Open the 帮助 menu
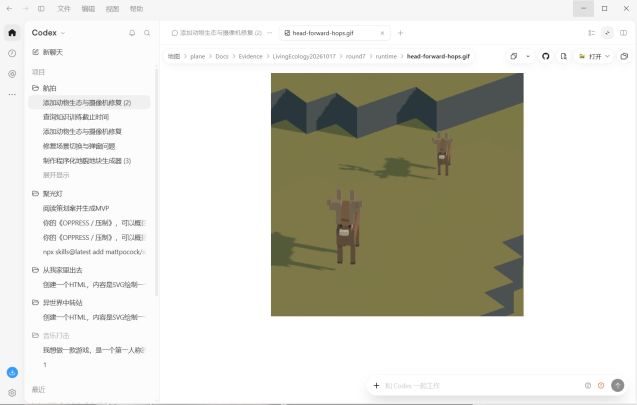Screen dimensions: 637x405 136,9
